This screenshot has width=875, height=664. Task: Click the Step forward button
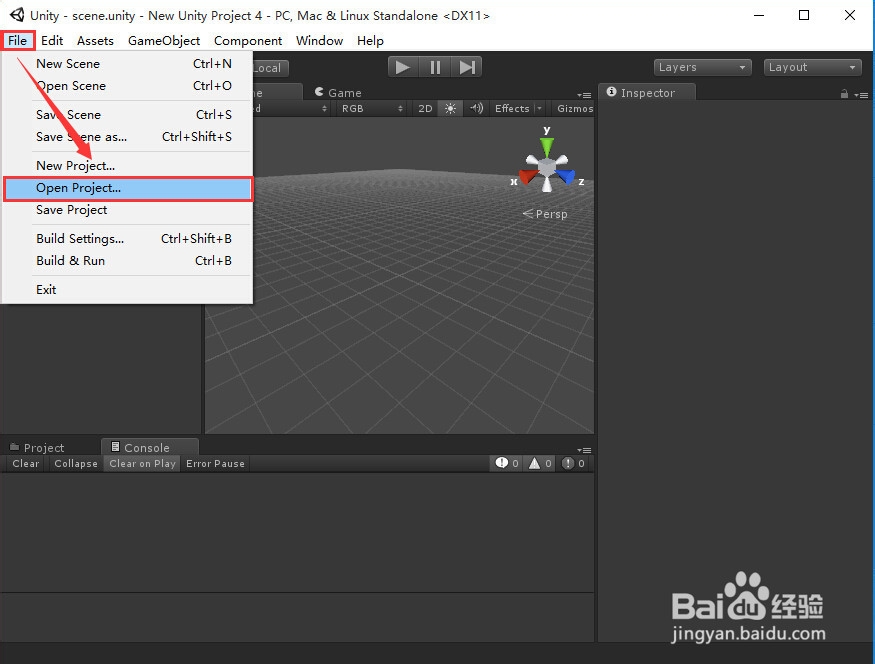(467, 68)
